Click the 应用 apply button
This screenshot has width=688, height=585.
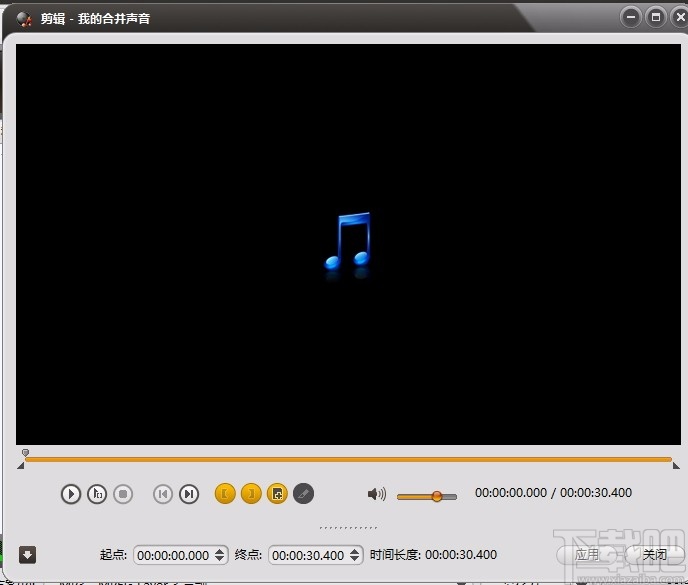point(587,555)
